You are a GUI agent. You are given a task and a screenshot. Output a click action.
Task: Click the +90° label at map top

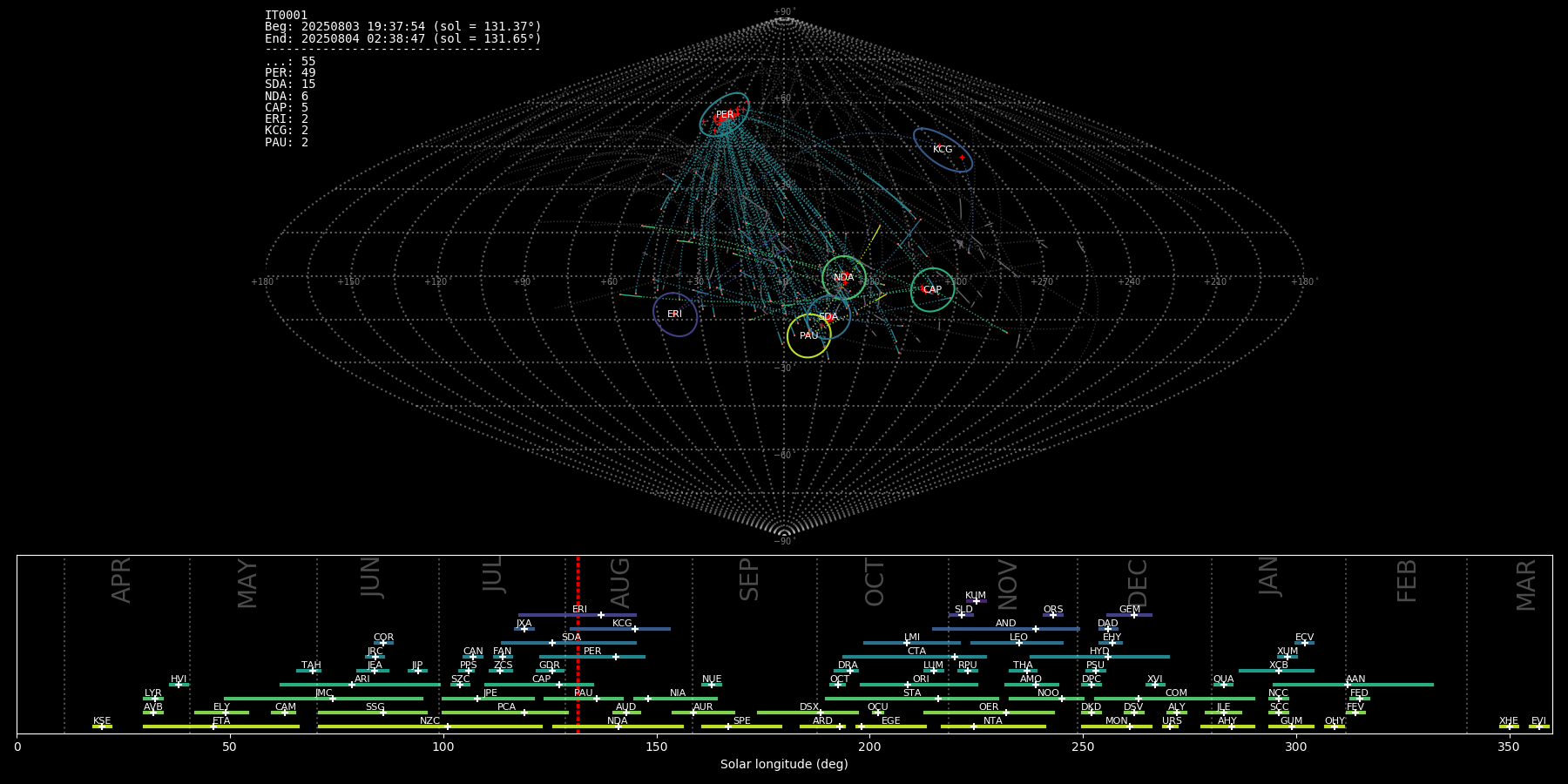pos(784,12)
